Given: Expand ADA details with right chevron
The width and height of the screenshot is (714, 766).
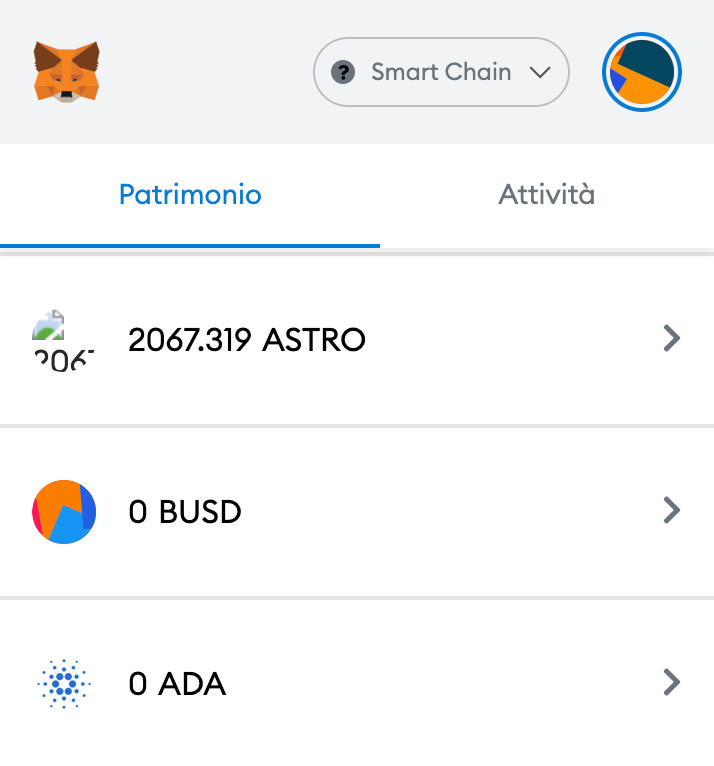Looking at the screenshot, I should coord(672,682).
